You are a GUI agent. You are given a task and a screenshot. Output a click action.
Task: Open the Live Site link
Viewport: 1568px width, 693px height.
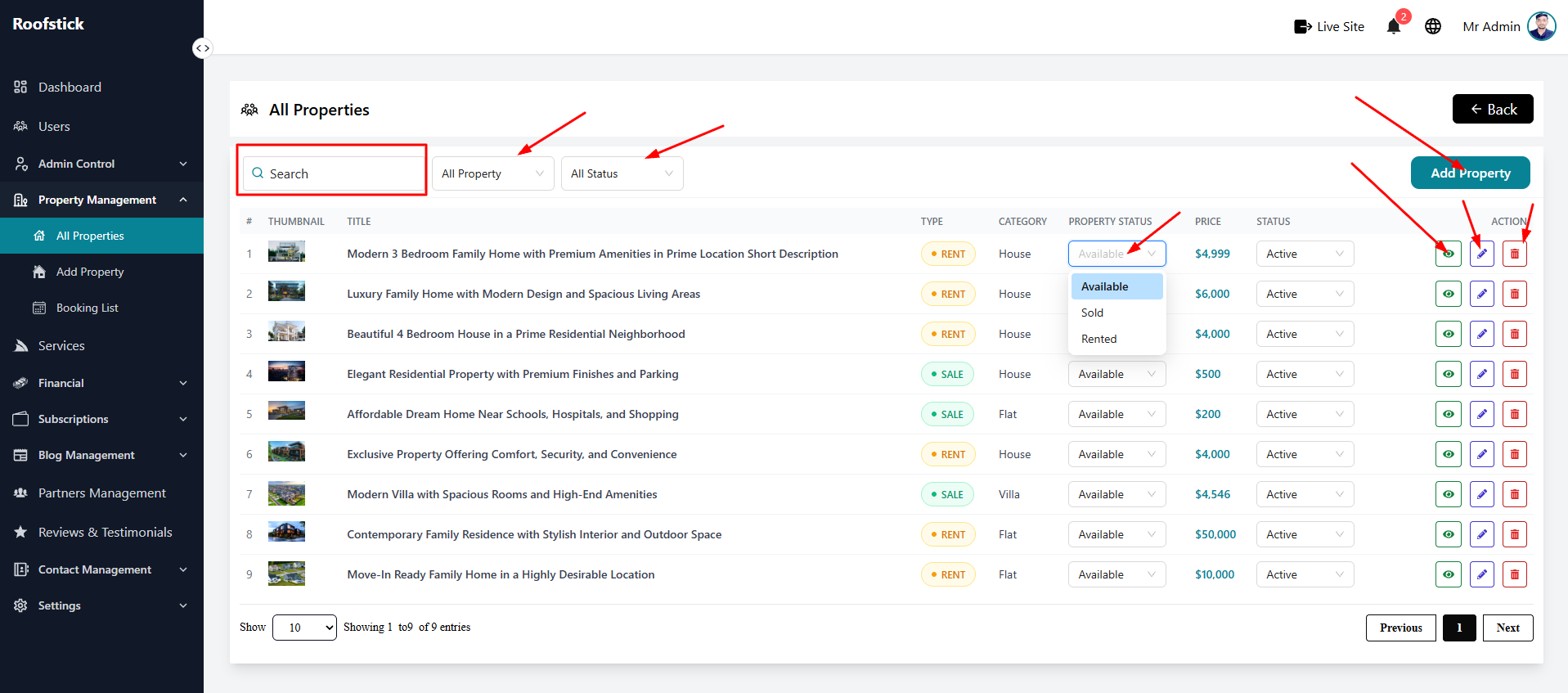click(1329, 26)
